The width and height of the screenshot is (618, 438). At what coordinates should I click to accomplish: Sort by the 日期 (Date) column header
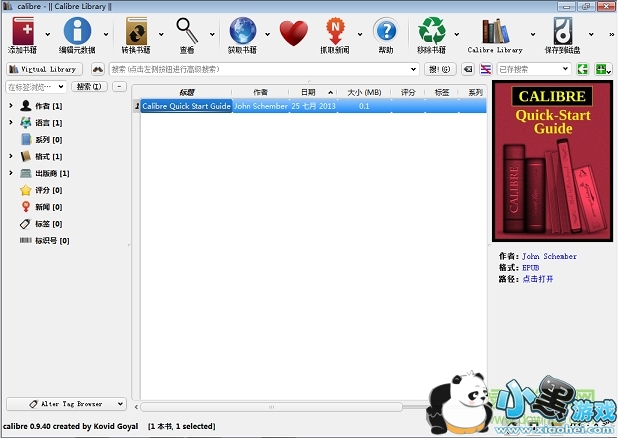pyautogui.click(x=308, y=92)
